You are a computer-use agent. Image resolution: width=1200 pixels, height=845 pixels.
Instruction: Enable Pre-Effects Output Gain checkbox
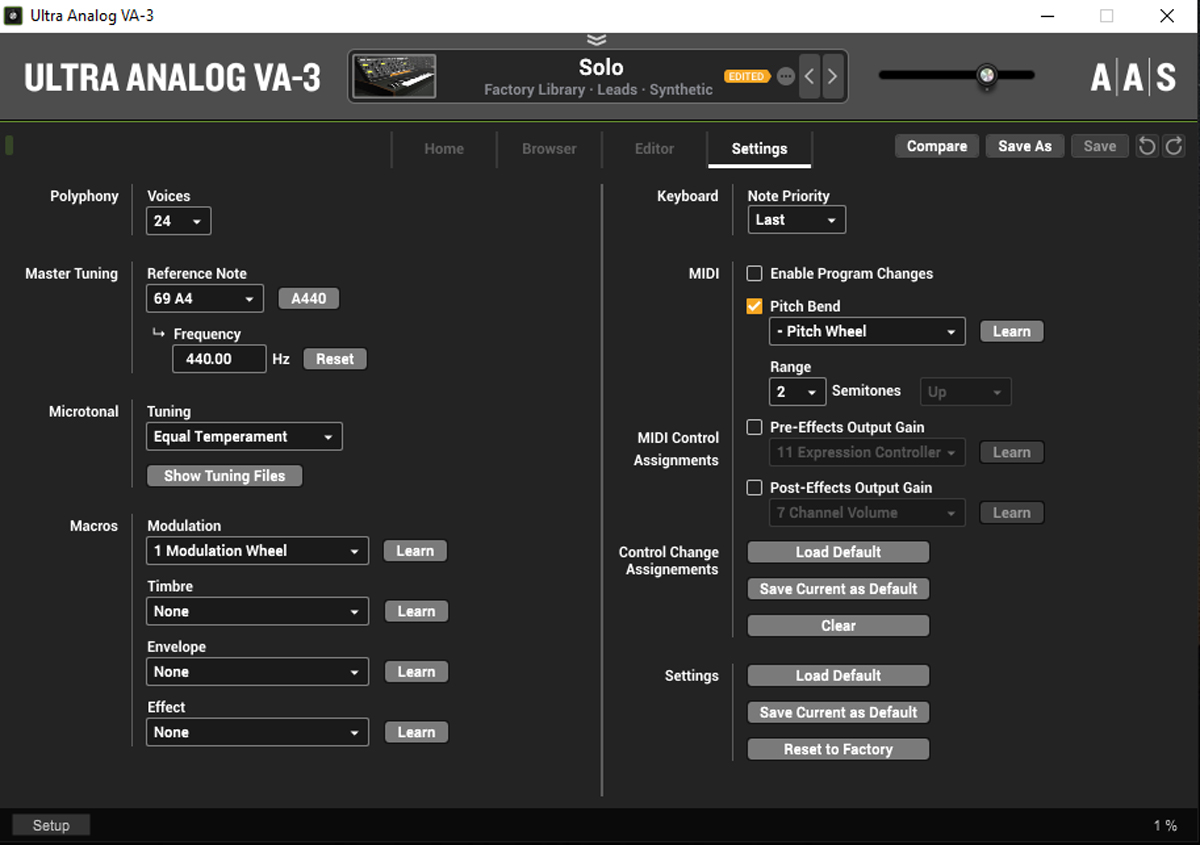coord(755,427)
